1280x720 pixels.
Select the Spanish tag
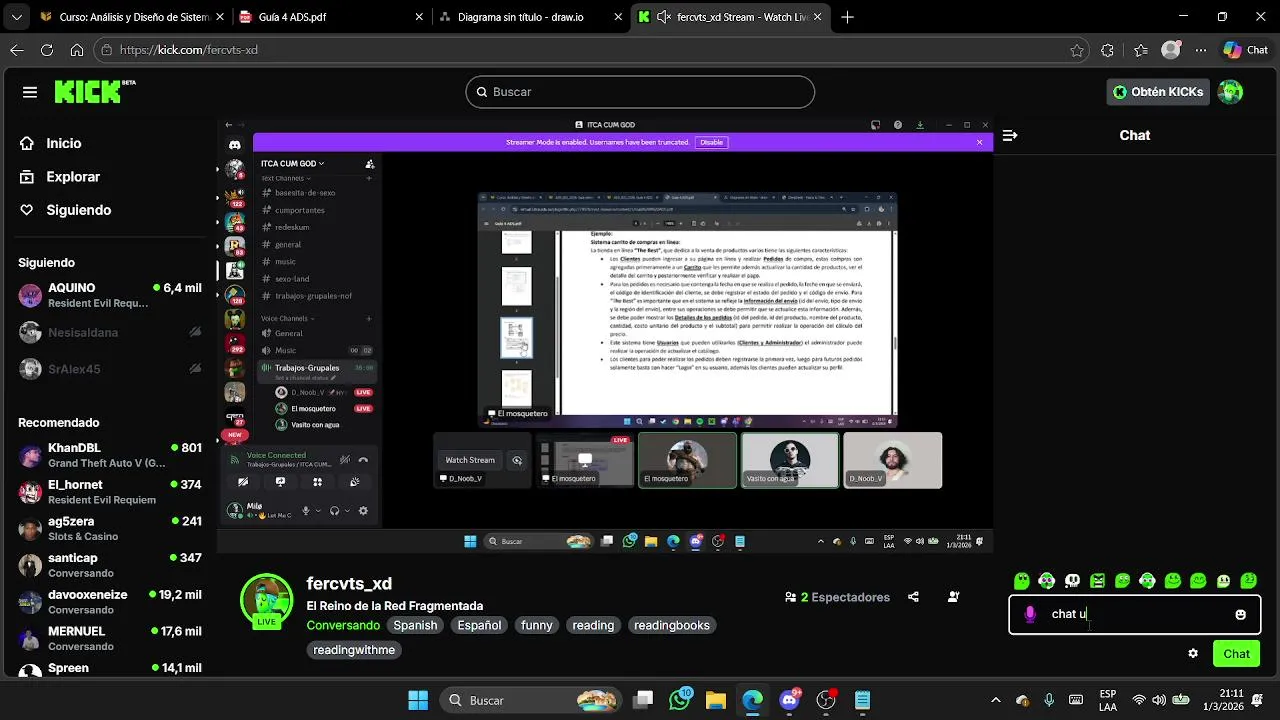click(x=415, y=625)
